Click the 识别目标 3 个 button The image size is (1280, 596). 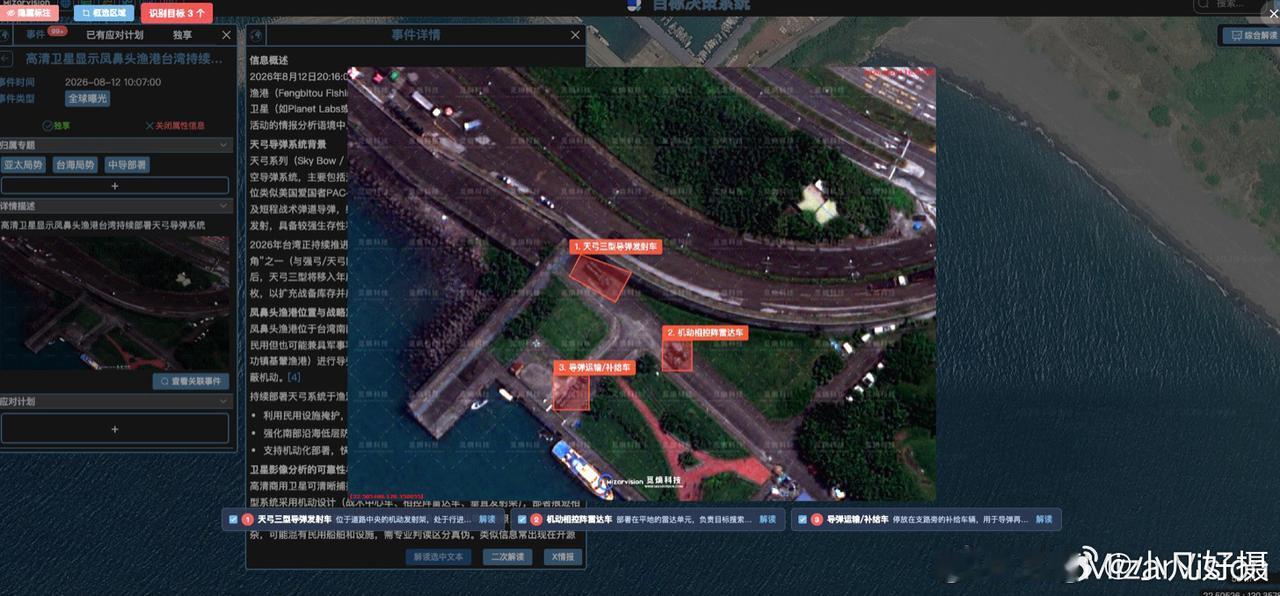tap(177, 13)
